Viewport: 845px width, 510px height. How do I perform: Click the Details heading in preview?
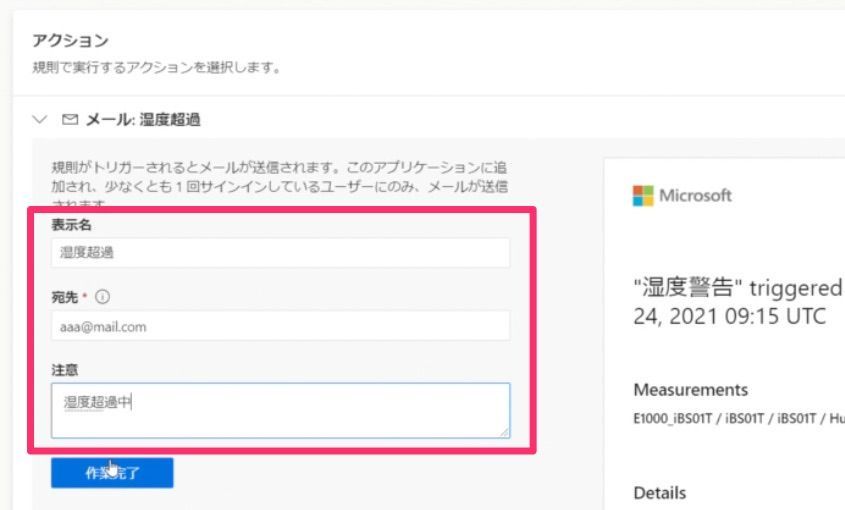(660, 493)
